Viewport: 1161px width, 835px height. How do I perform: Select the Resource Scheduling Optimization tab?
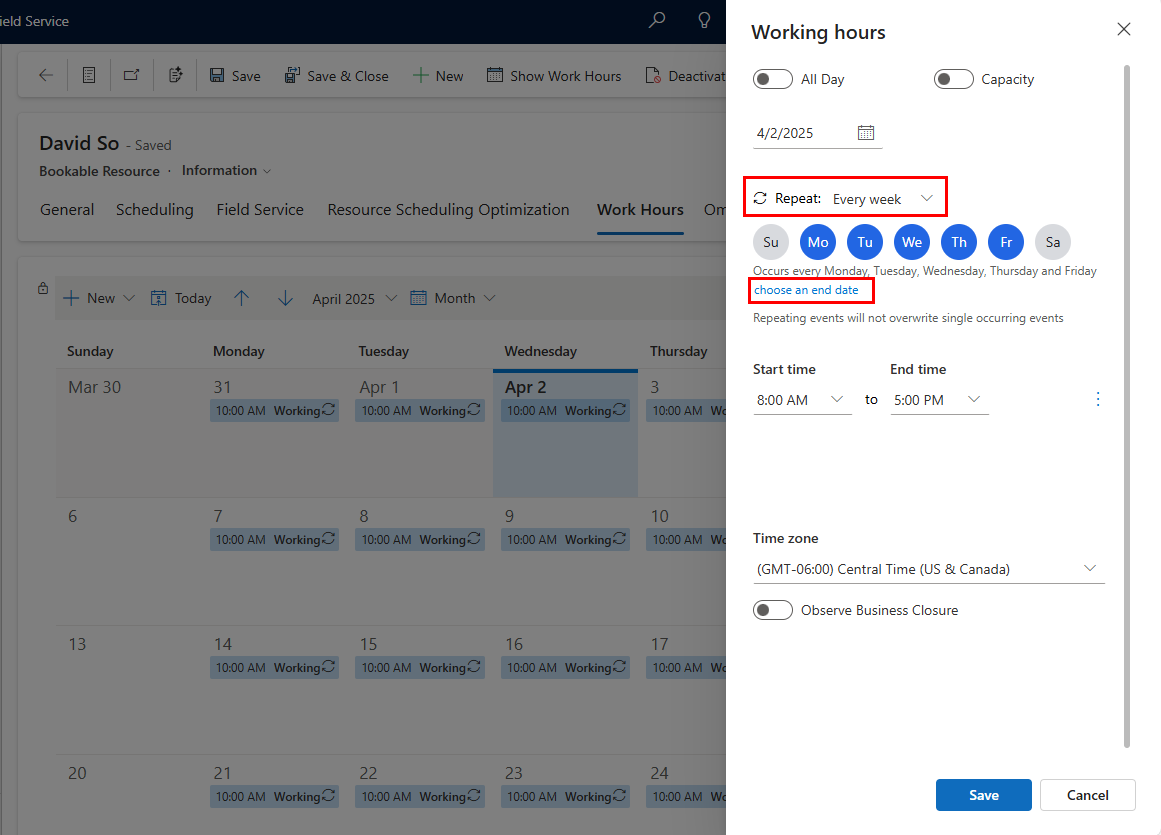[447, 210]
